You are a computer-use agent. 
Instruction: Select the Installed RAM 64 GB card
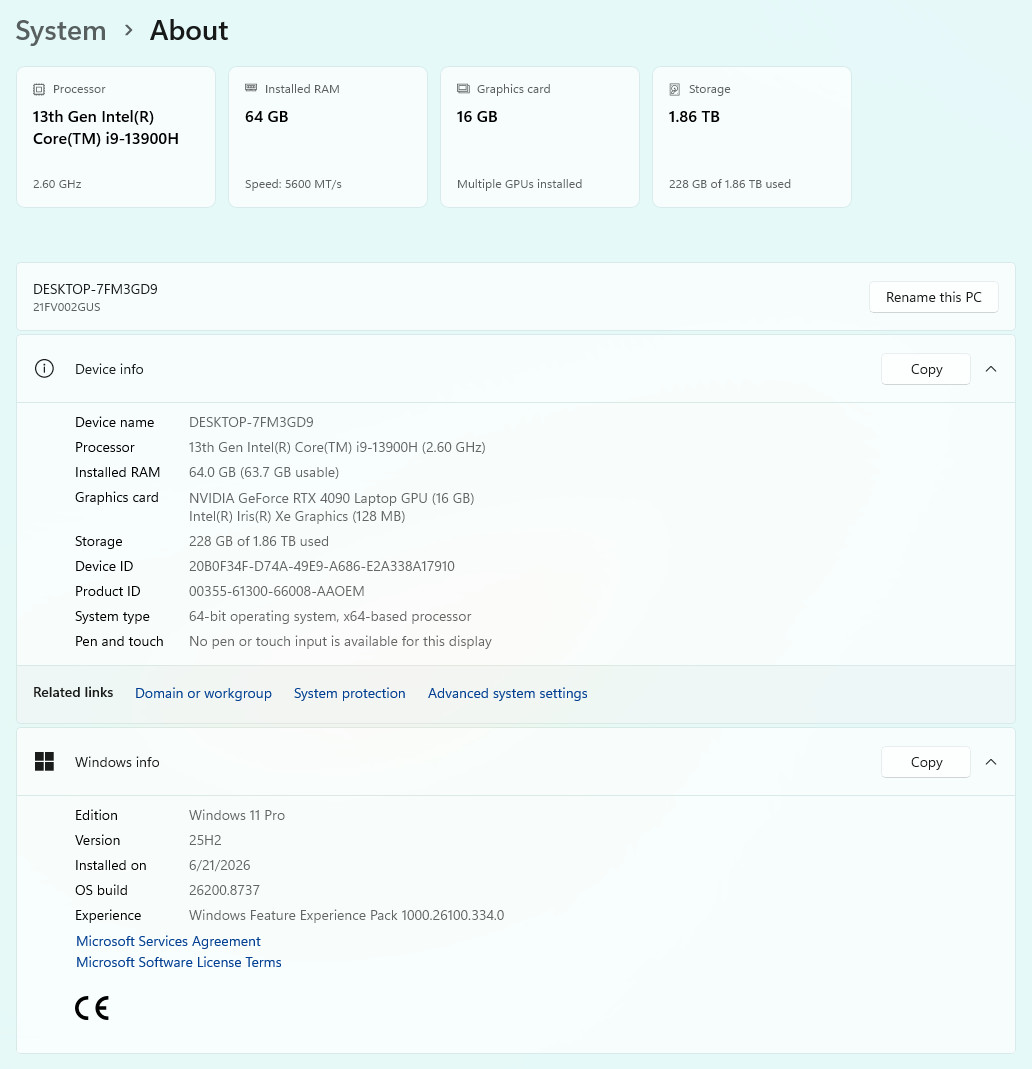pos(328,137)
